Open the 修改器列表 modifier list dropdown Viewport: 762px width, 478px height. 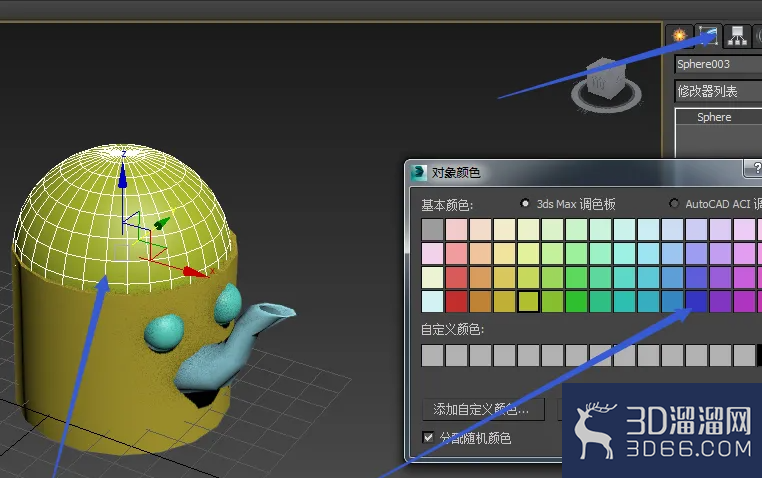(x=718, y=91)
